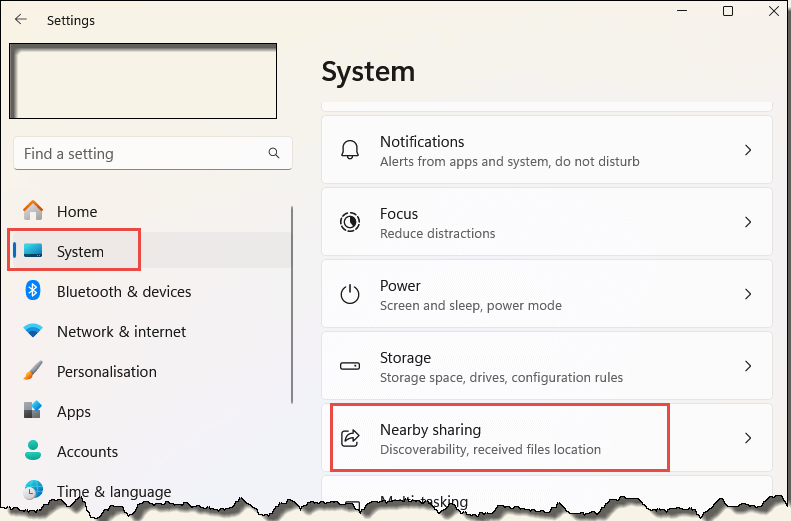Click the Network wifi icon
791x521 pixels.
33,331
